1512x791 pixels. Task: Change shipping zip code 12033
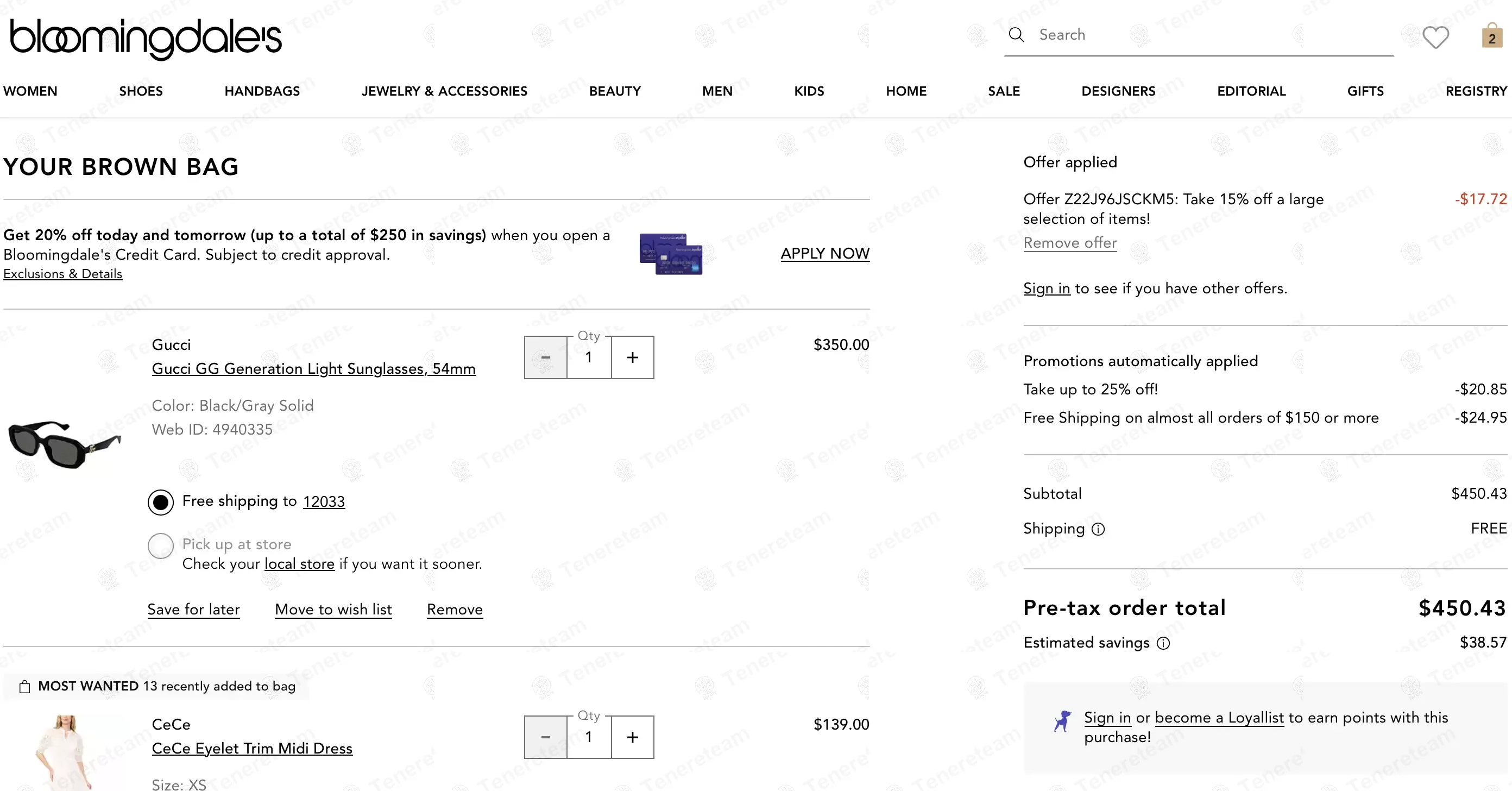pyautogui.click(x=323, y=501)
